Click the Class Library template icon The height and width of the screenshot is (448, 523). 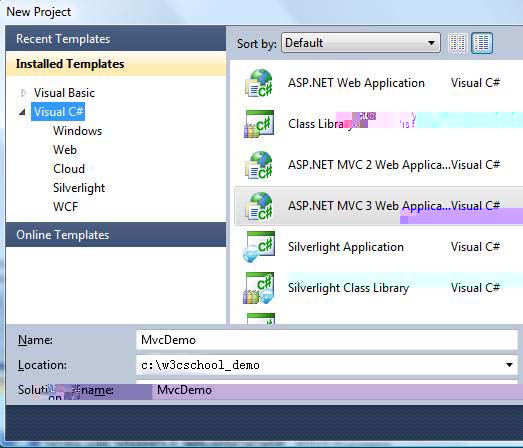(259, 124)
